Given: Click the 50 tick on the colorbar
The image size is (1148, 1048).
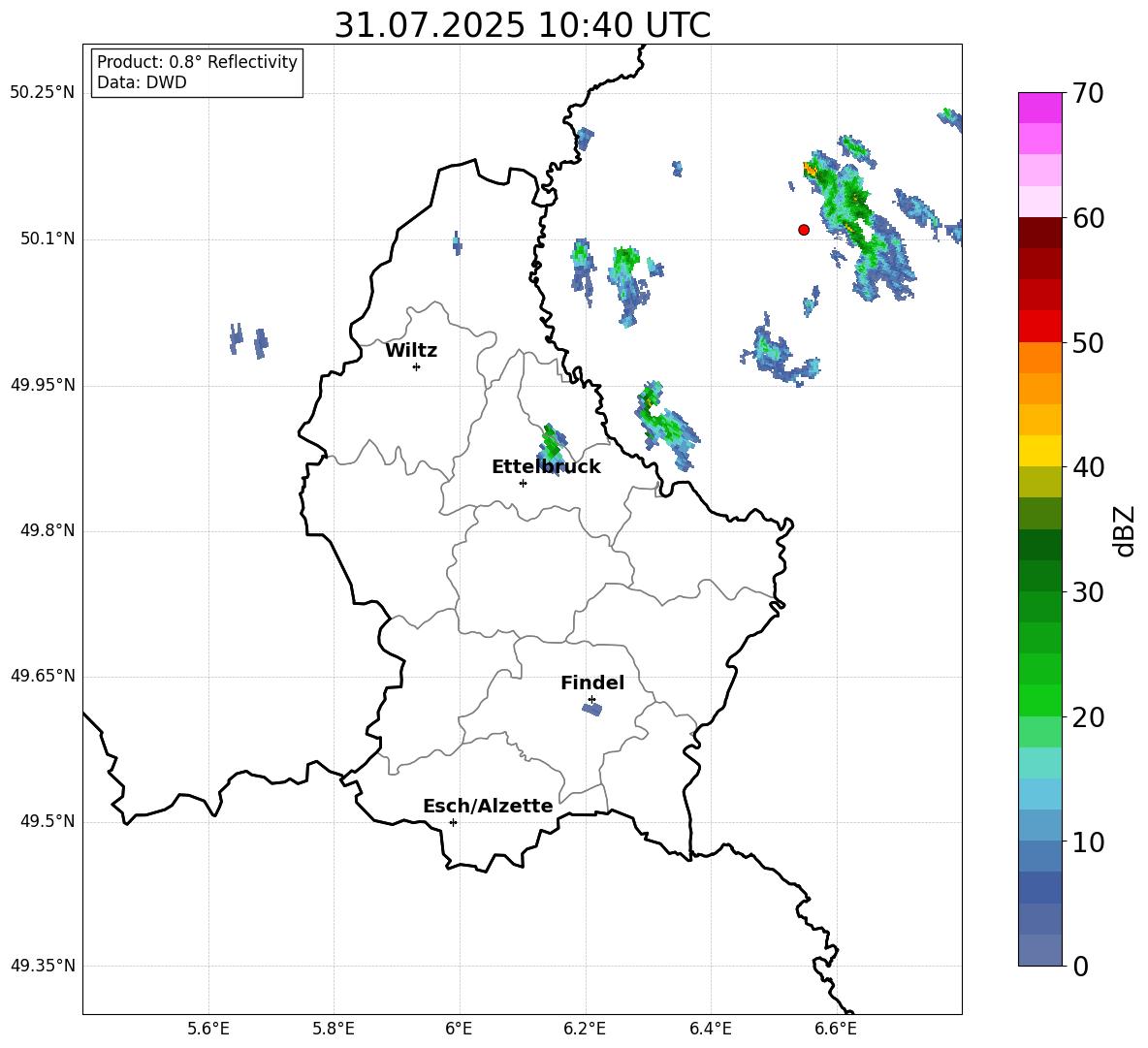Looking at the screenshot, I should coord(1088,342).
